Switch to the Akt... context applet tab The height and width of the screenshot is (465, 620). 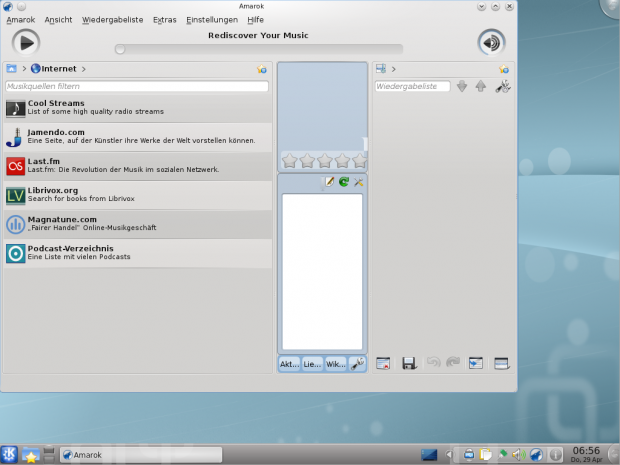click(x=289, y=364)
